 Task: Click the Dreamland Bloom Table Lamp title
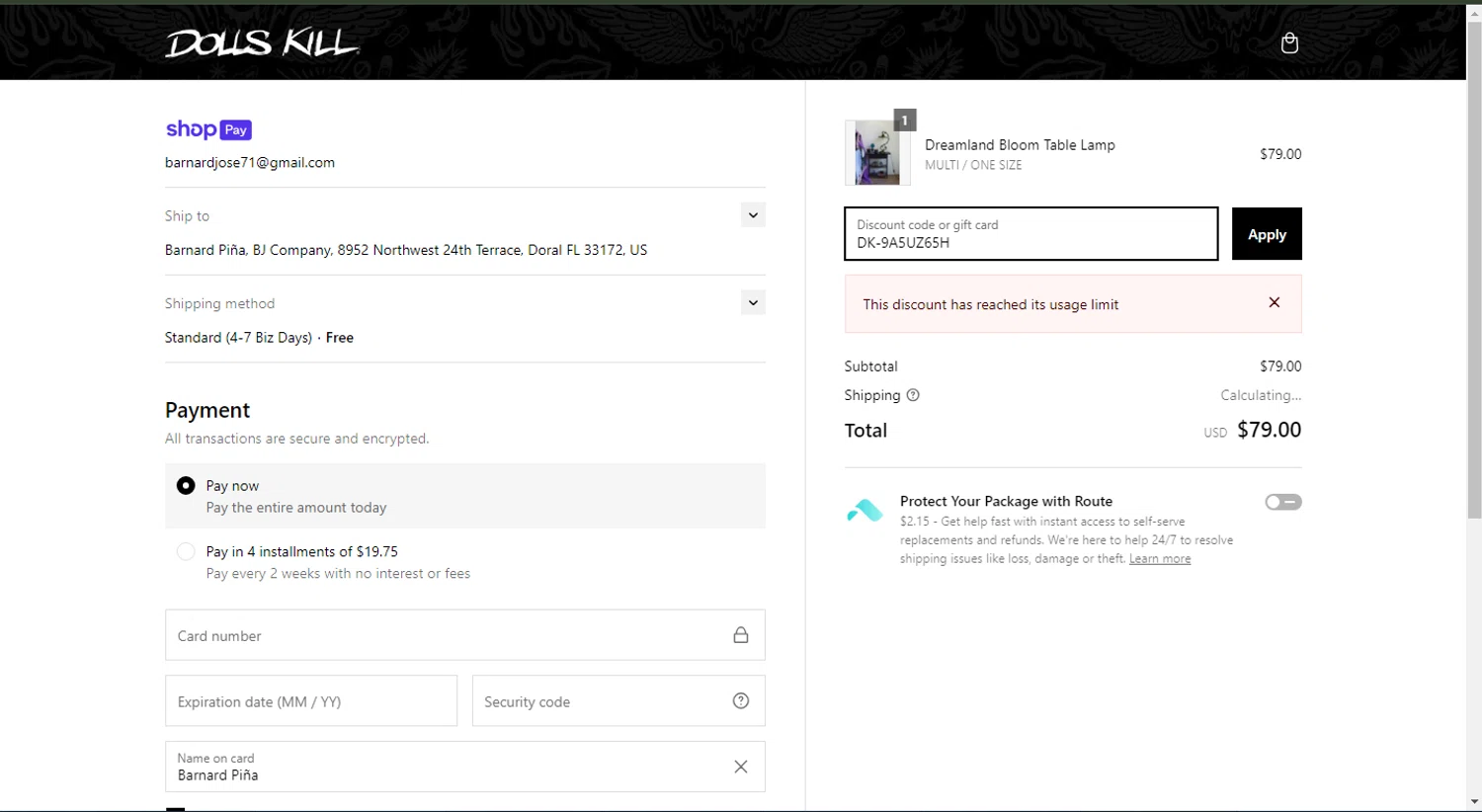tap(1020, 145)
